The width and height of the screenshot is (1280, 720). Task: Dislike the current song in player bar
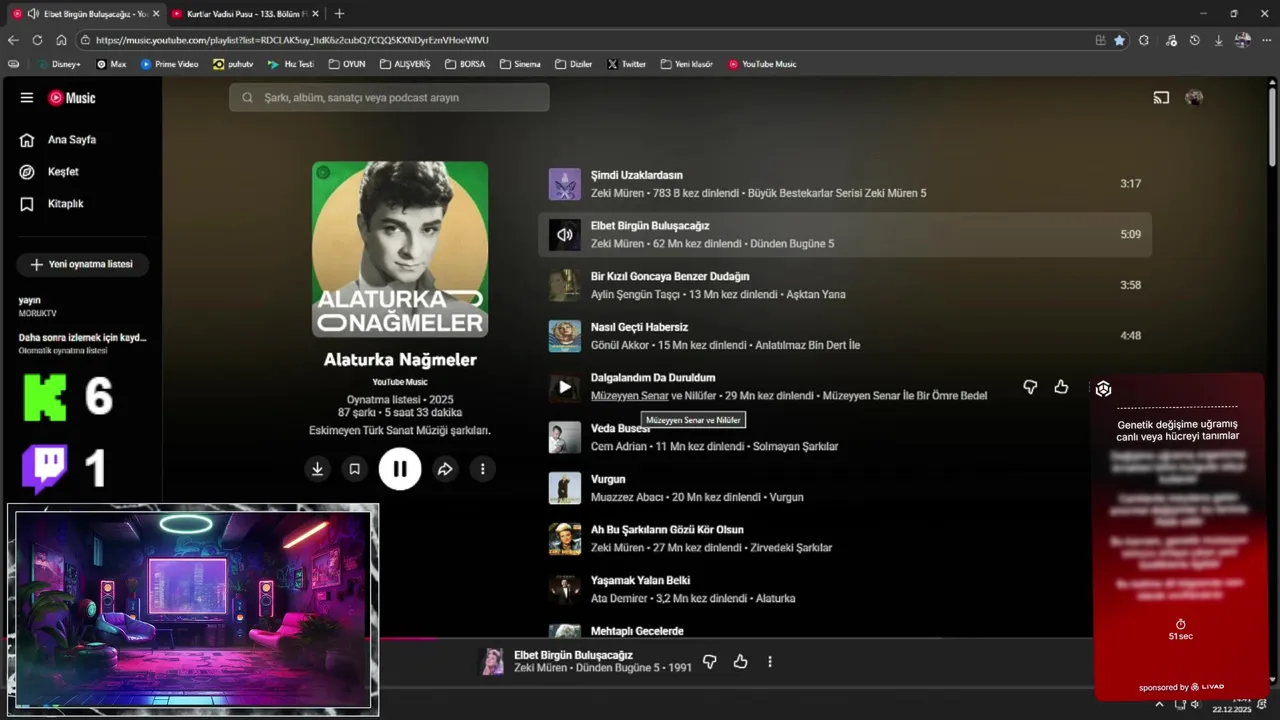(709, 662)
